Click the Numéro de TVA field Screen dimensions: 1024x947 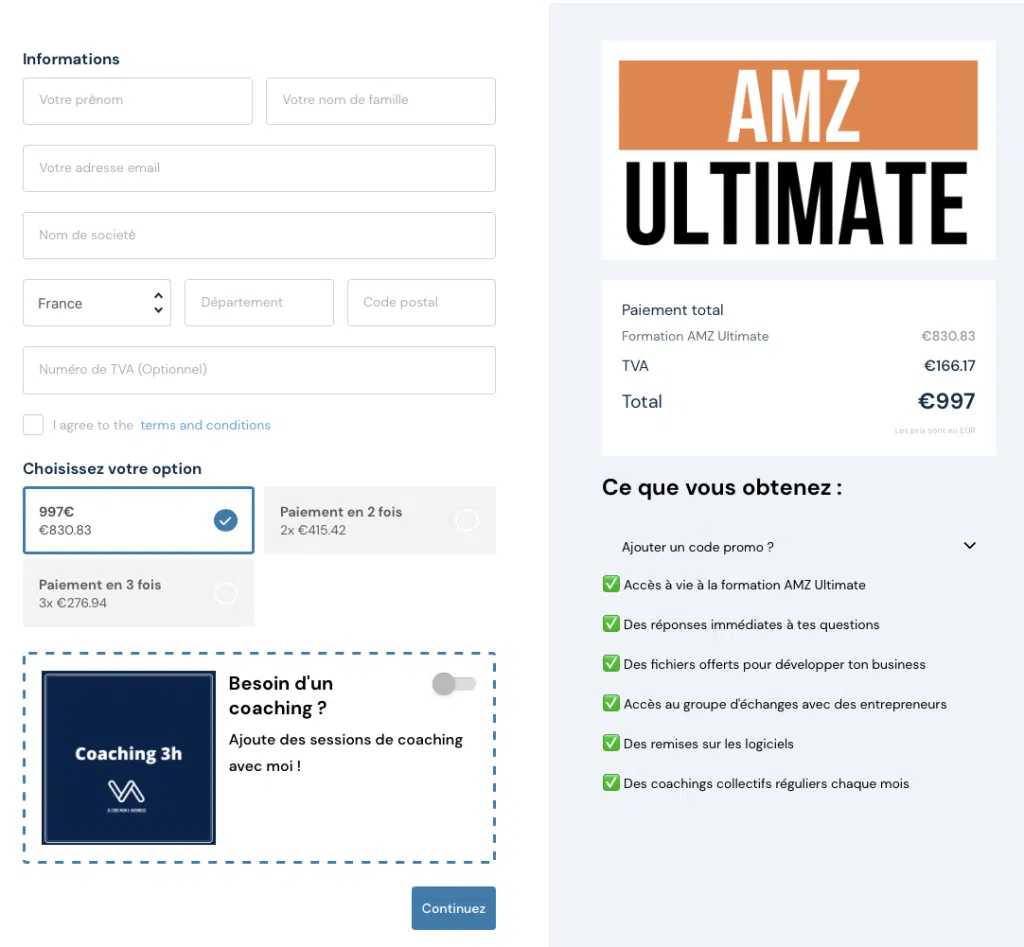[x=259, y=370]
